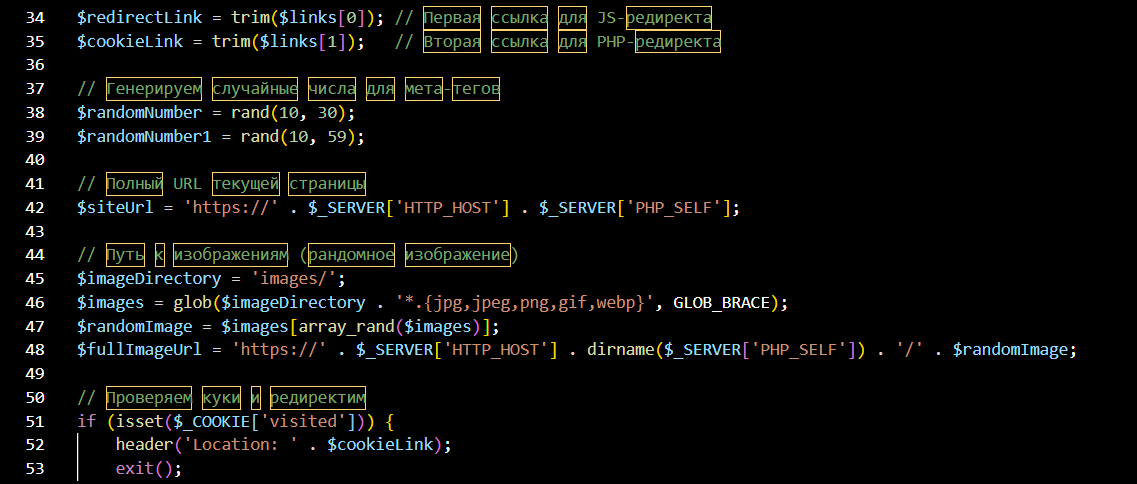The width and height of the screenshot is (1137, 484).
Task: Click line number 34 in the gutter
Action: click(x=35, y=17)
